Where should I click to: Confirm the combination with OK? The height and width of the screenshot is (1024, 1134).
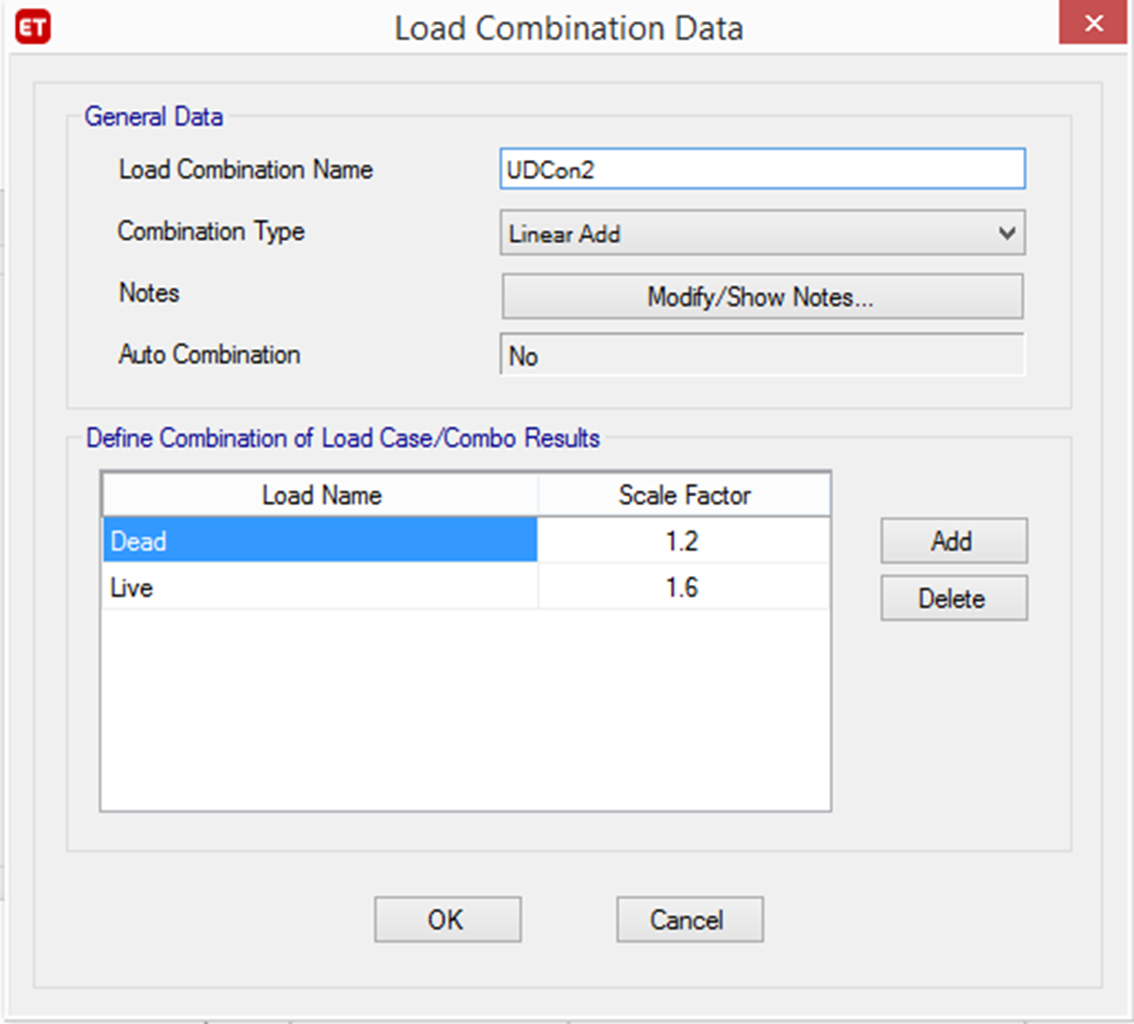[x=447, y=919]
